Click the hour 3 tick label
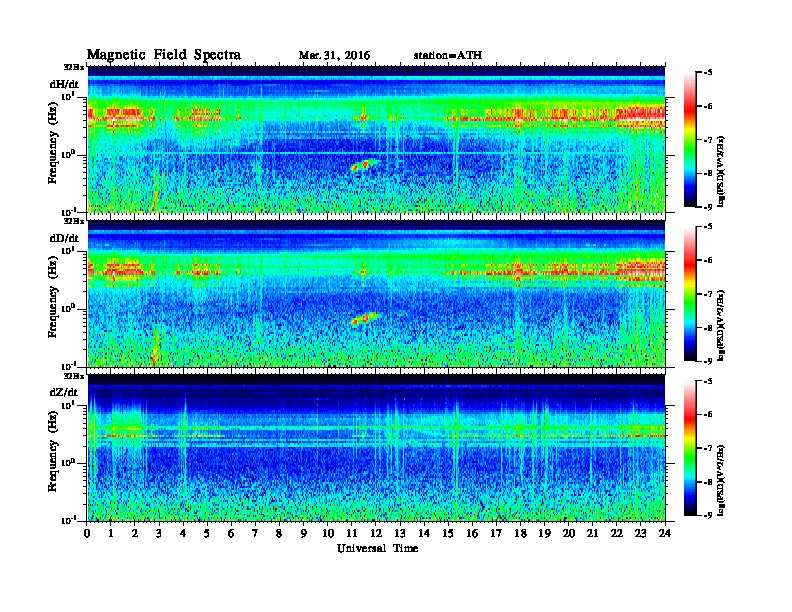 159,534
